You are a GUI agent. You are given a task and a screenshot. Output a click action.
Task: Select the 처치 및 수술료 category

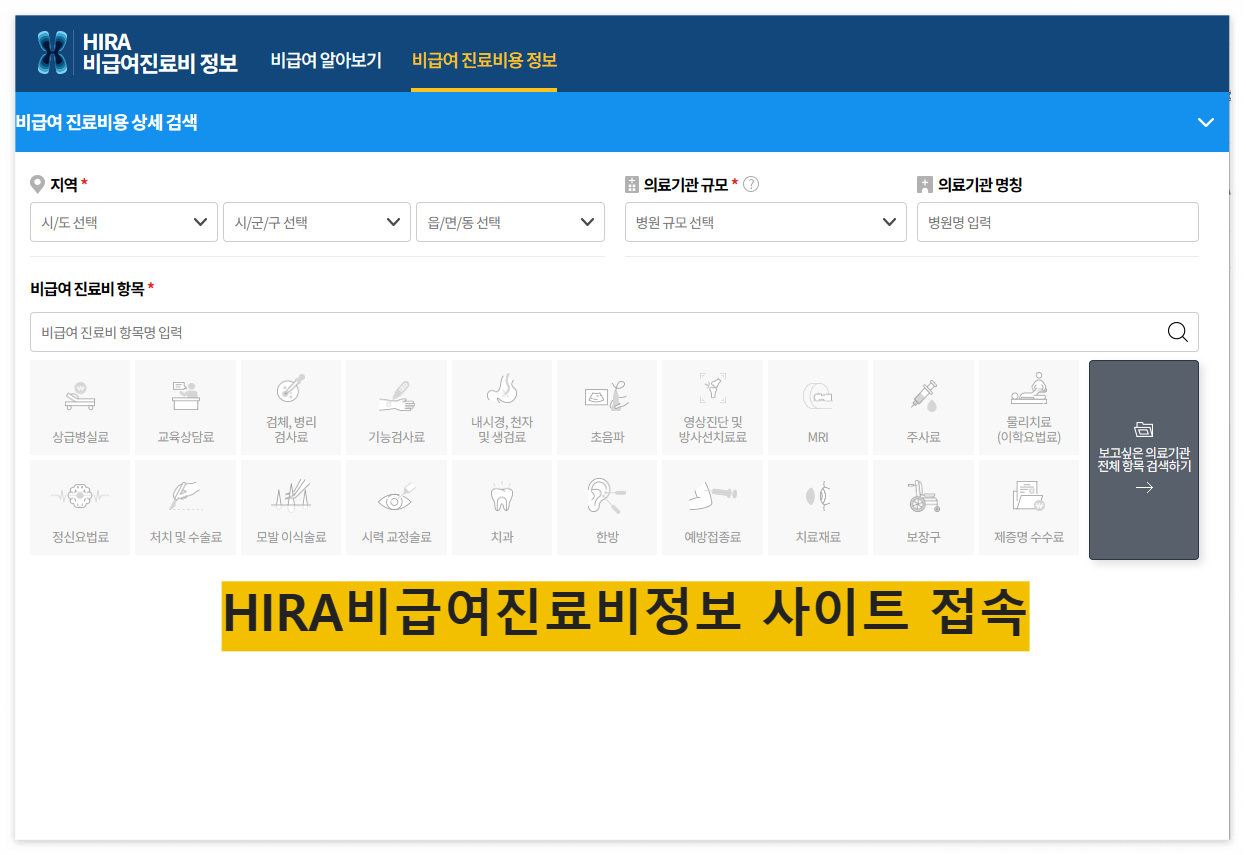click(x=185, y=508)
